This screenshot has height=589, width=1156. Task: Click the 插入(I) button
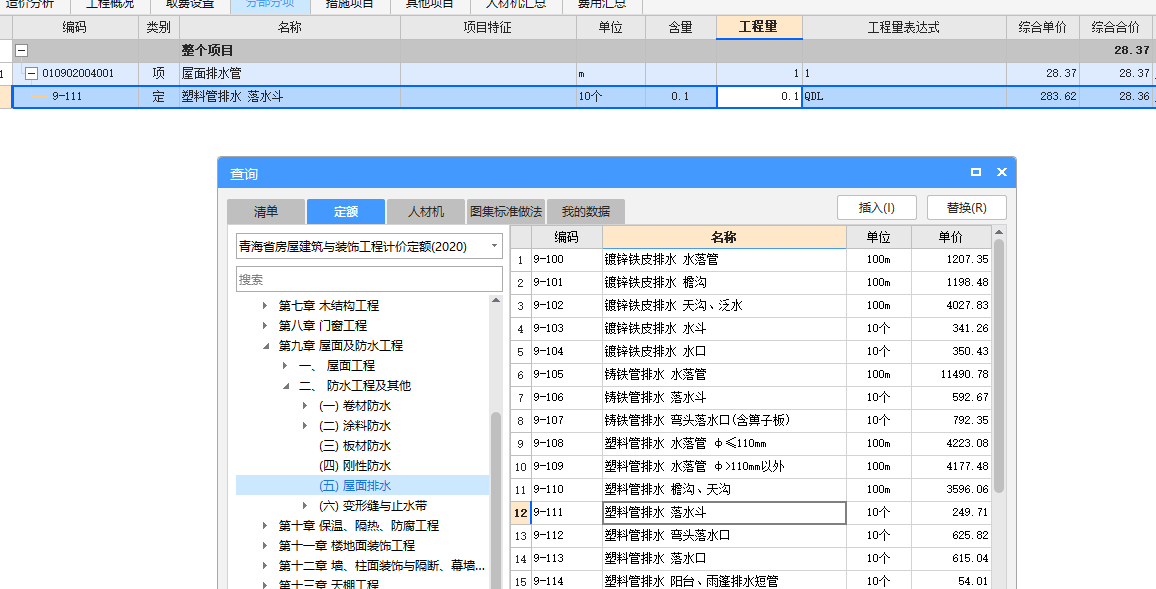coord(877,208)
